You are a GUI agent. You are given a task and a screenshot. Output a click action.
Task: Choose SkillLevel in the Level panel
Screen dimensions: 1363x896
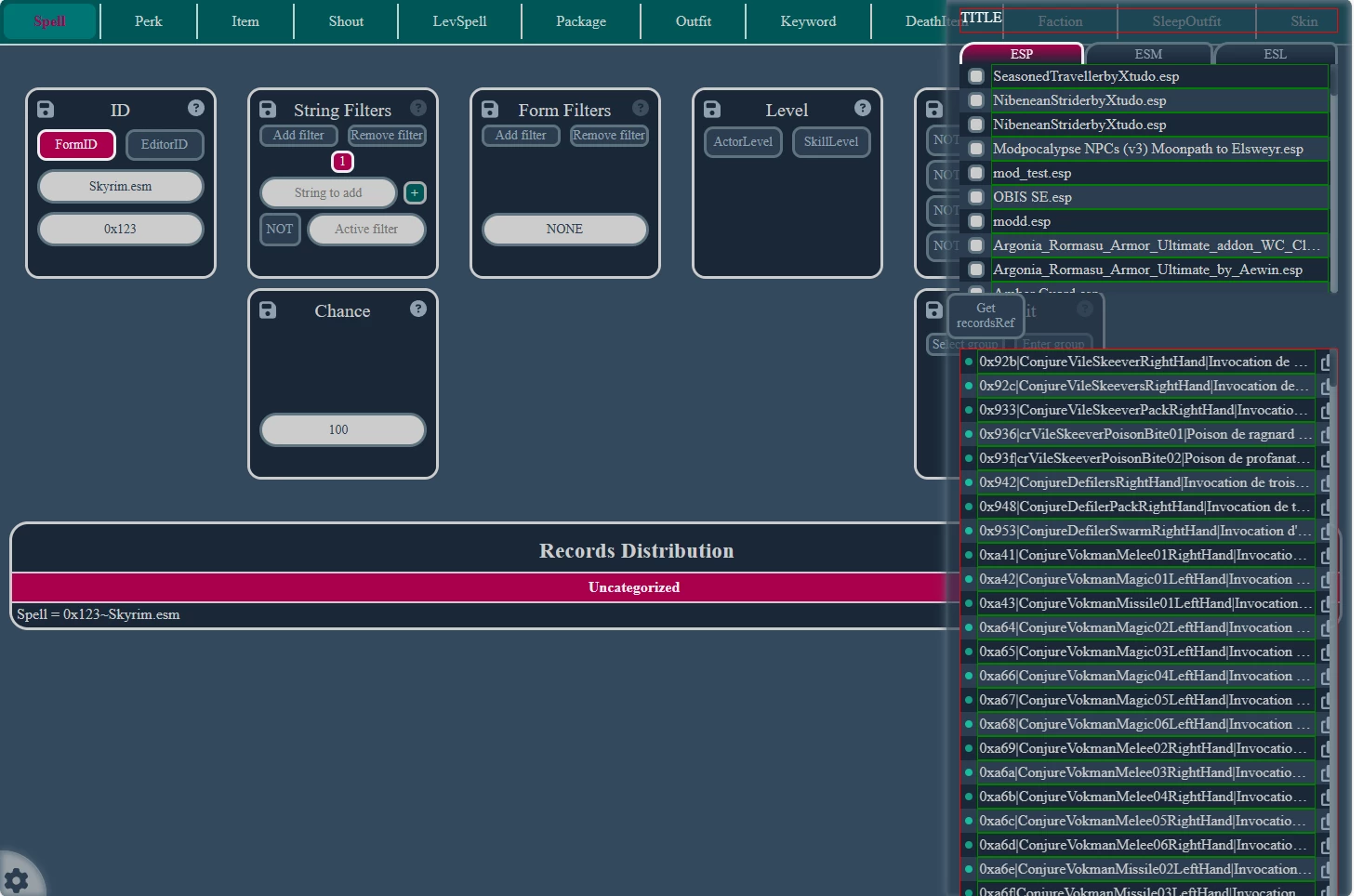click(831, 142)
